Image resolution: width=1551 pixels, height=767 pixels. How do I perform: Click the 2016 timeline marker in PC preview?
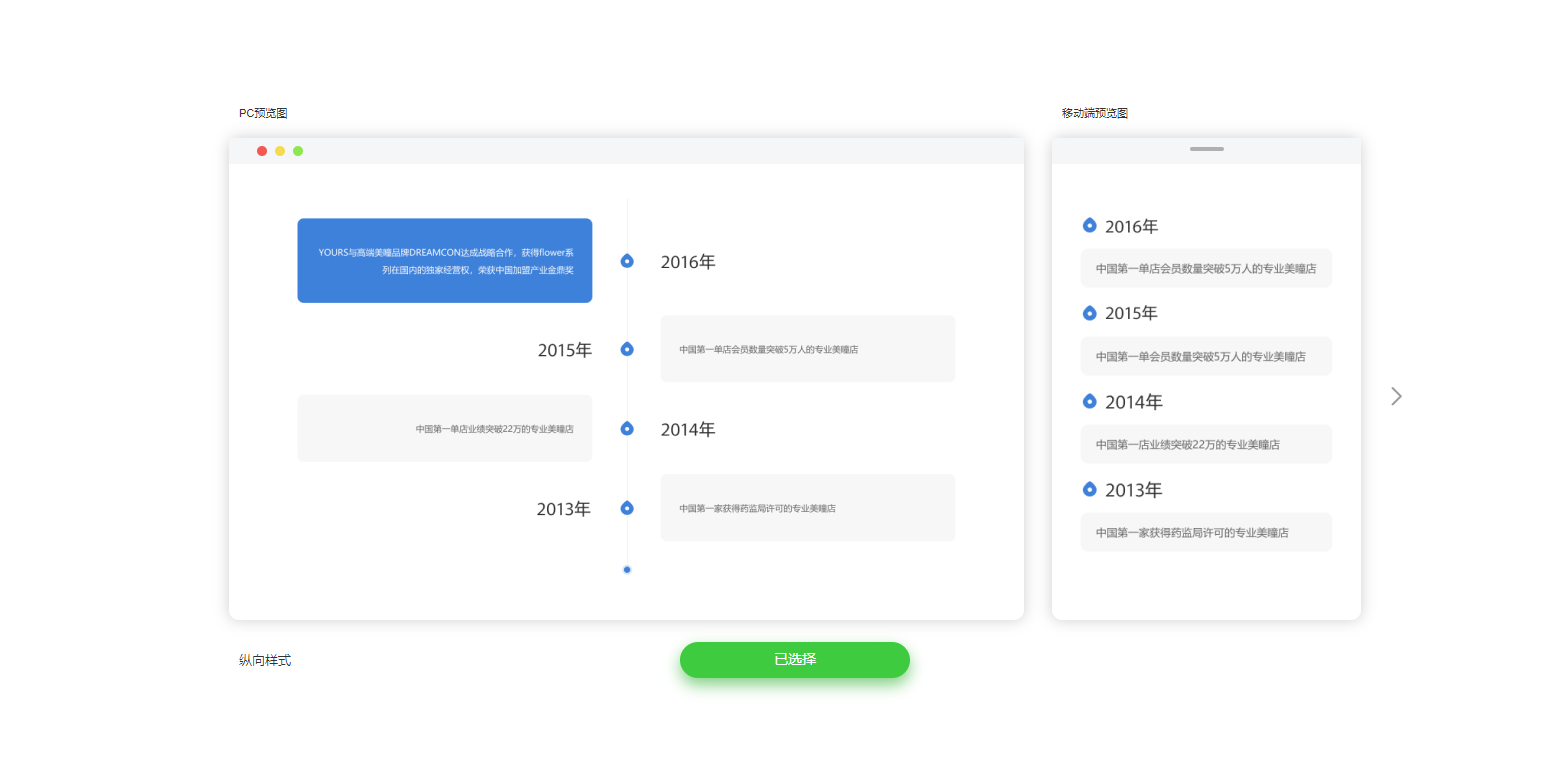coord(627,261)
